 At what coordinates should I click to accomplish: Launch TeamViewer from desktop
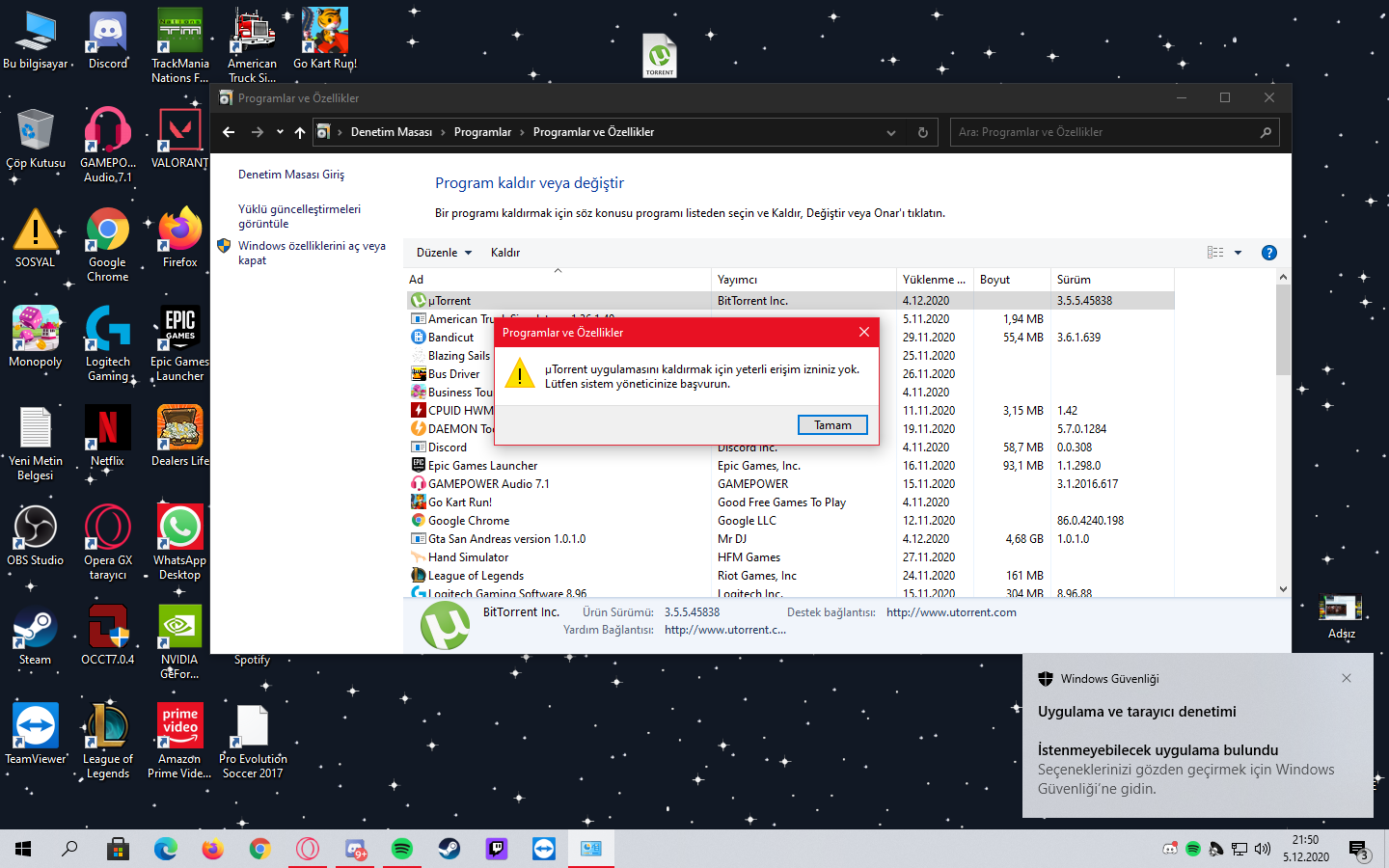[36, 735]
